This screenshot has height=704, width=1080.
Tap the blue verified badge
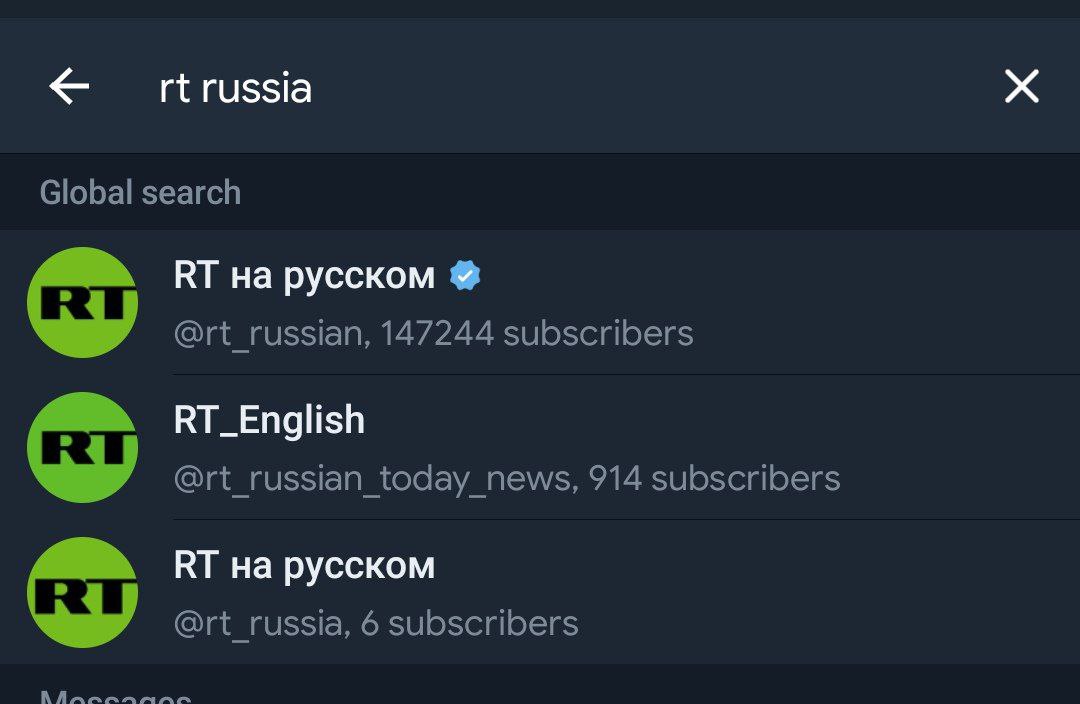point(465,275)
